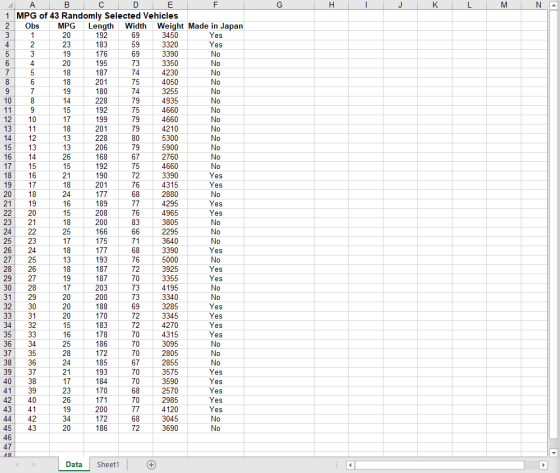Select the Data sheet tab
The height and width of the screenshot is (473, 560).
tap(74, 464)
